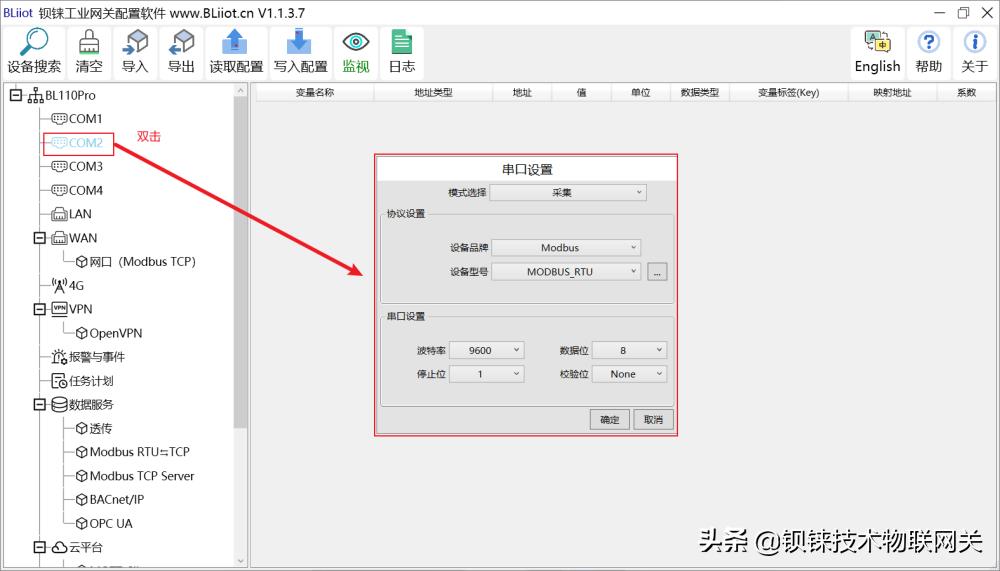
Task: Open the 任务计划 scheduled task icon
Action: [x=59, y=381]
